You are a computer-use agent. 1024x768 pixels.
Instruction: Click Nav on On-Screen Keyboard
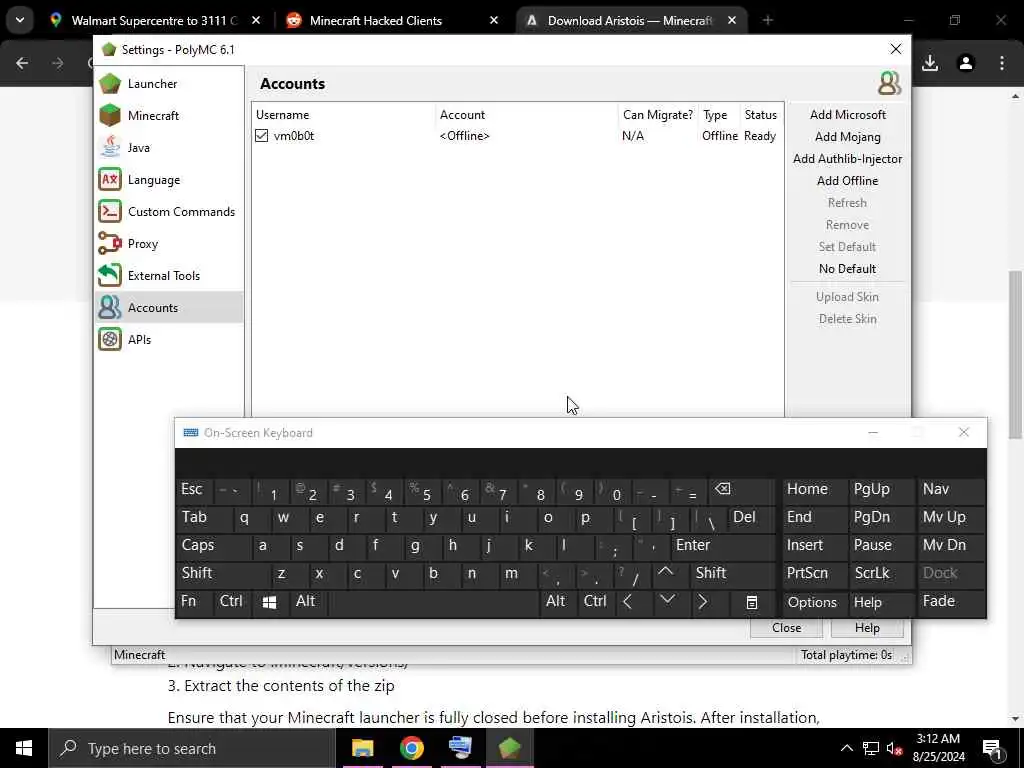952,490
